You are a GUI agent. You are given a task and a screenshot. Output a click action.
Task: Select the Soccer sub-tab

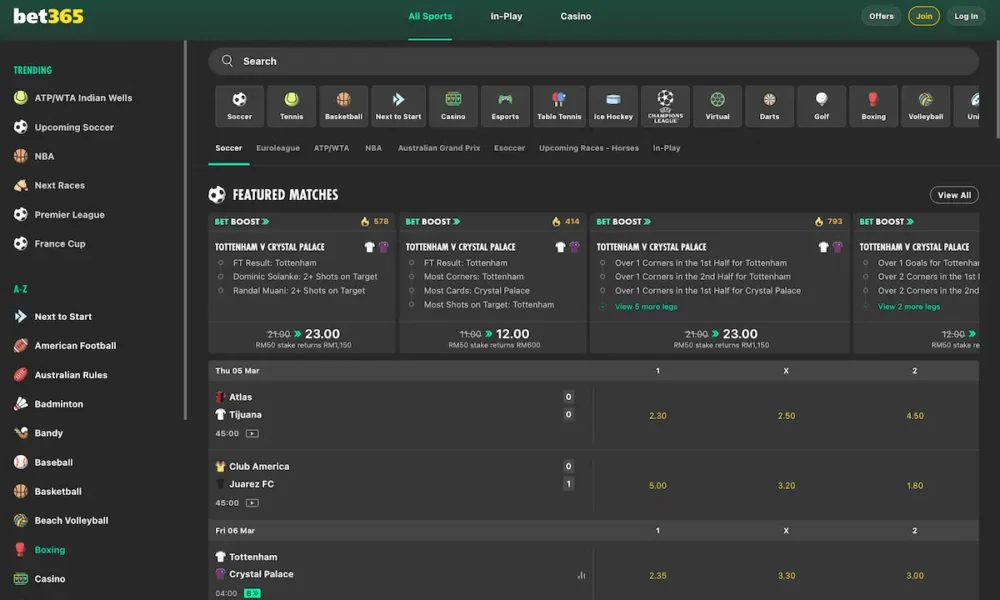[x=228, y=148]
